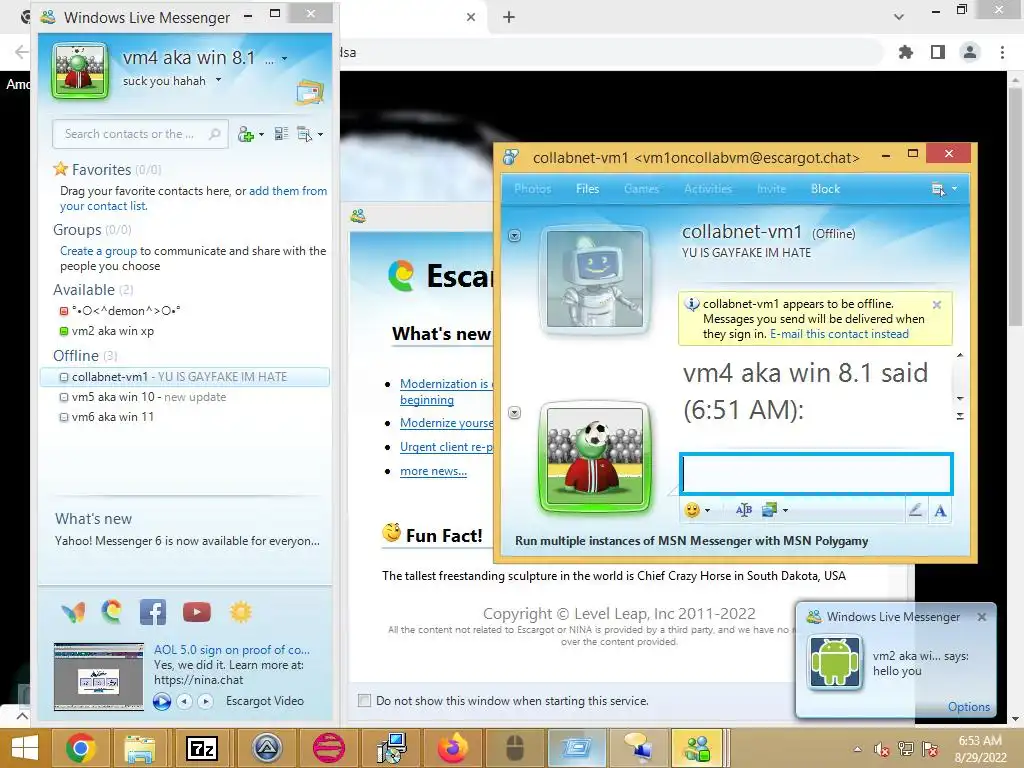Click the add a contact icon

(246, 134)
